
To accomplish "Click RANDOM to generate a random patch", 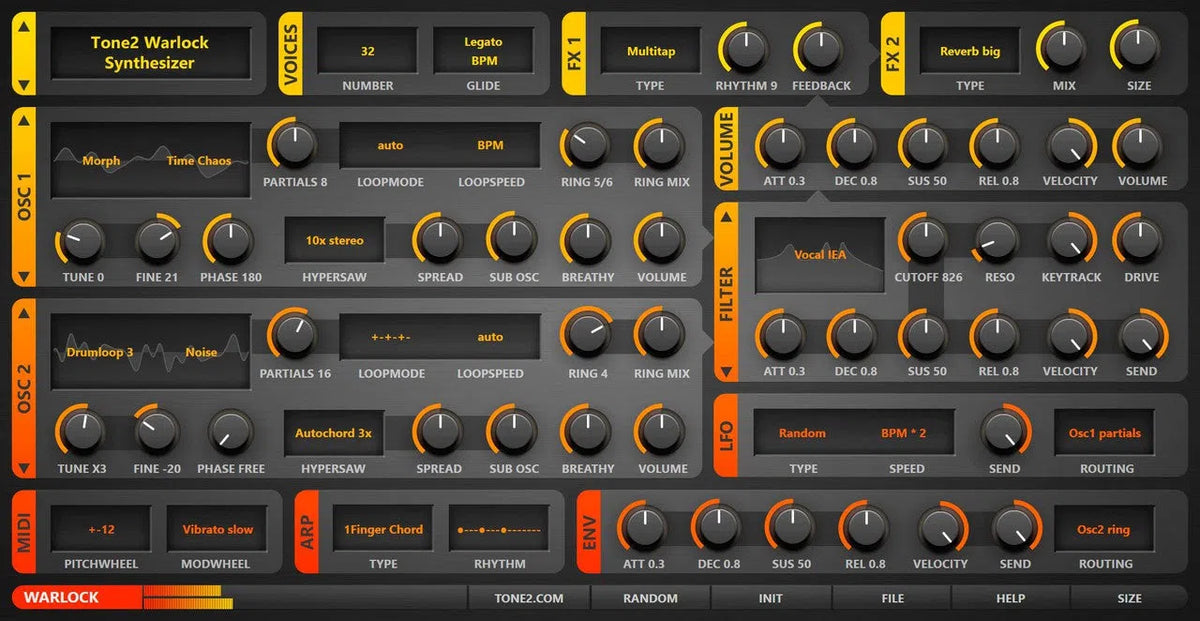I will (x=650, y=598).
